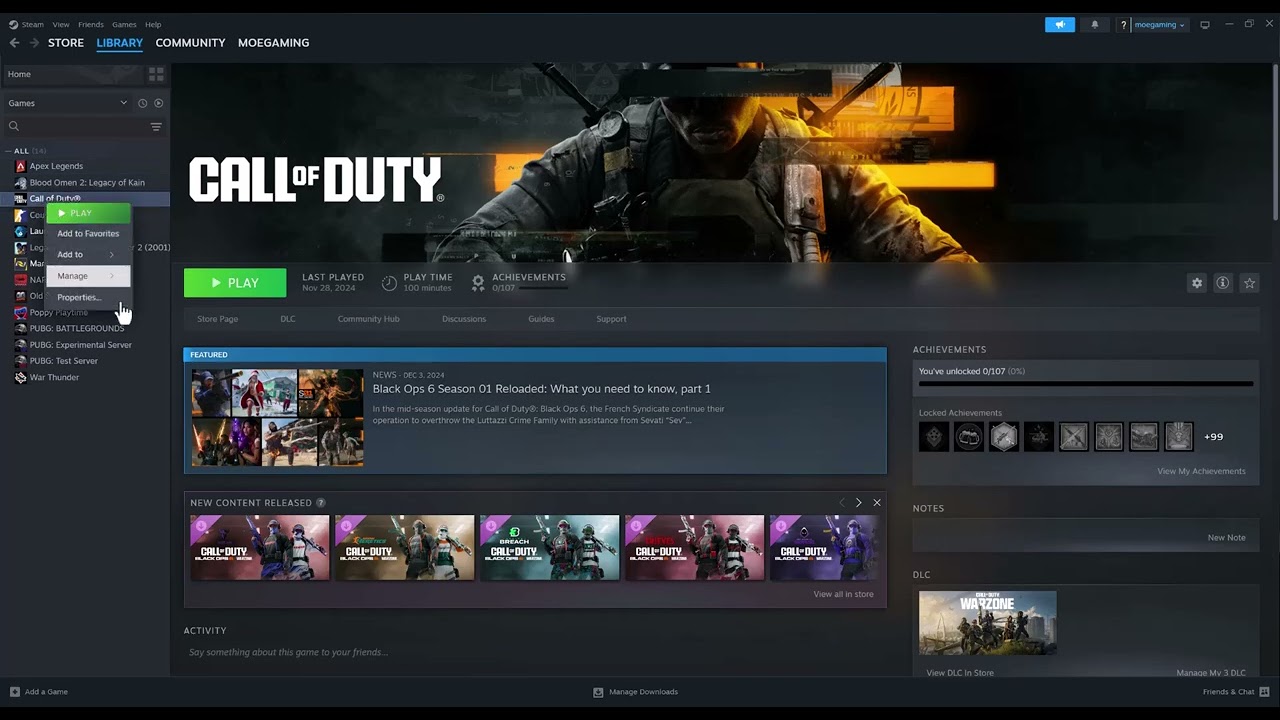Open the View menu
Viewport: 1280px width, 720px height.
(x=61, y=24)
